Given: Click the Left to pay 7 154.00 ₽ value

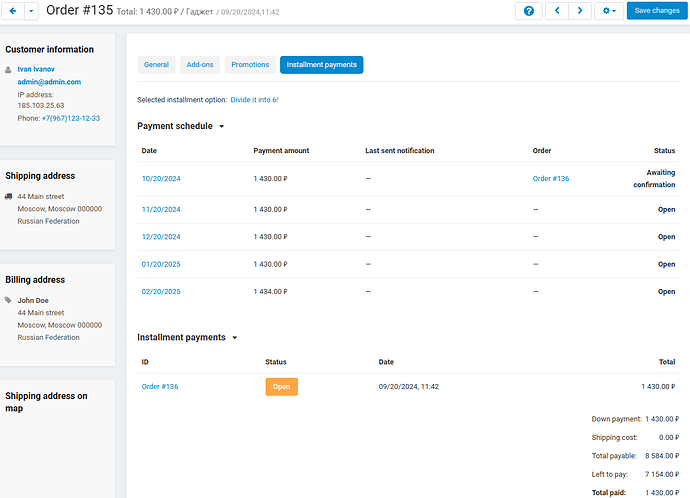Looking at the screenshot, I should [662, 474].
